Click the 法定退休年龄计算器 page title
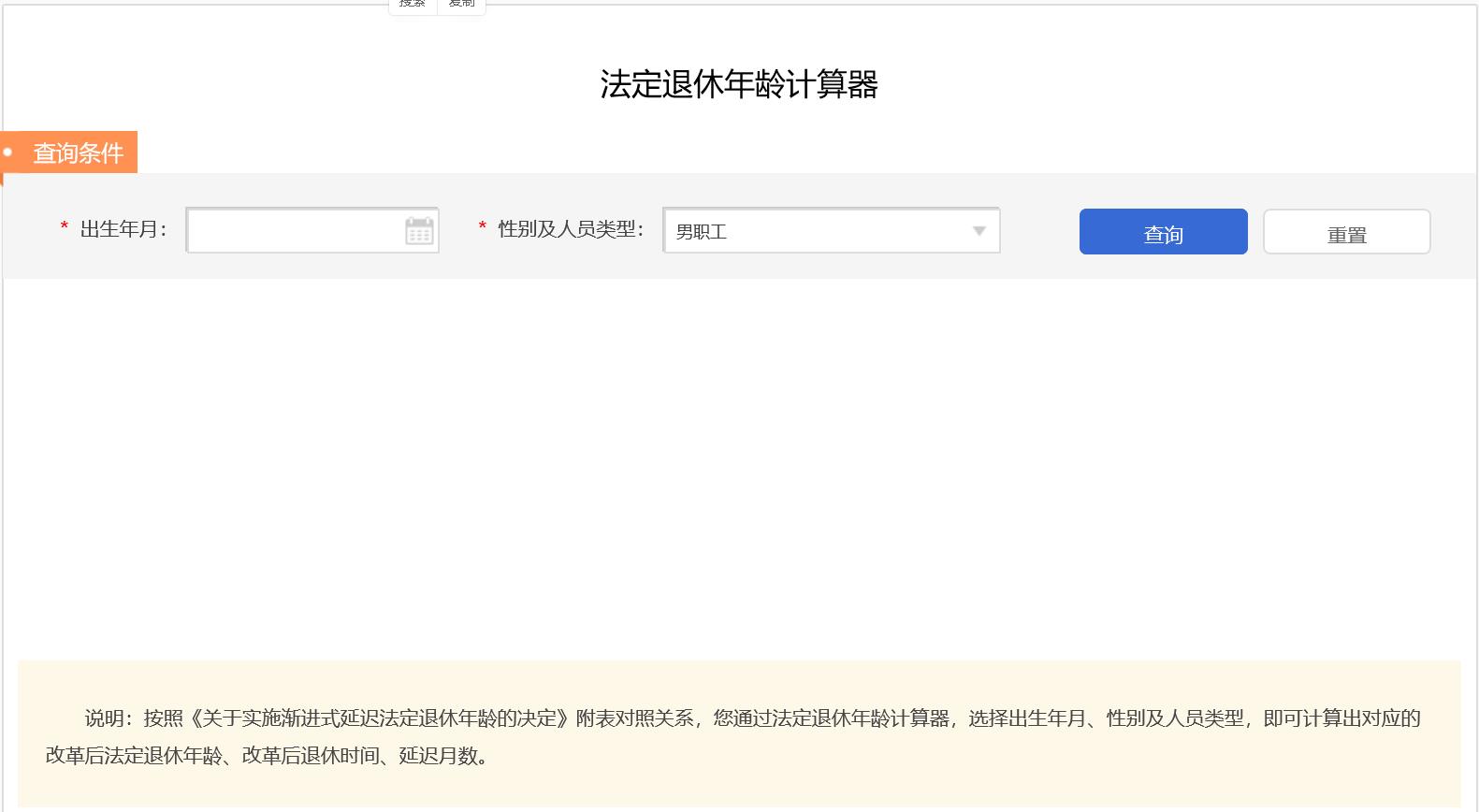 coord(738,84)
